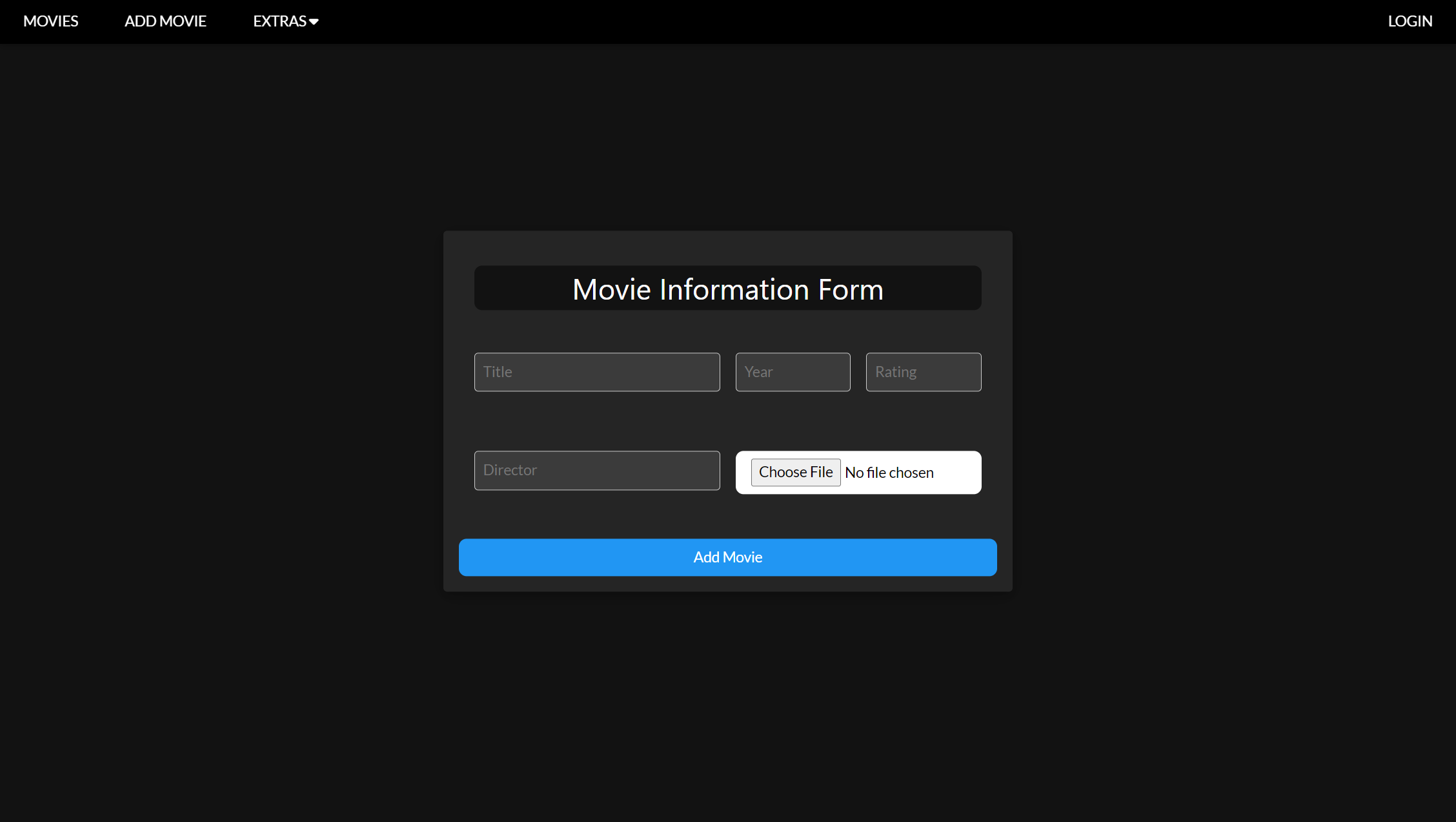Click the Rating input field
The image size is (1456, 822).
click(923, 372)
